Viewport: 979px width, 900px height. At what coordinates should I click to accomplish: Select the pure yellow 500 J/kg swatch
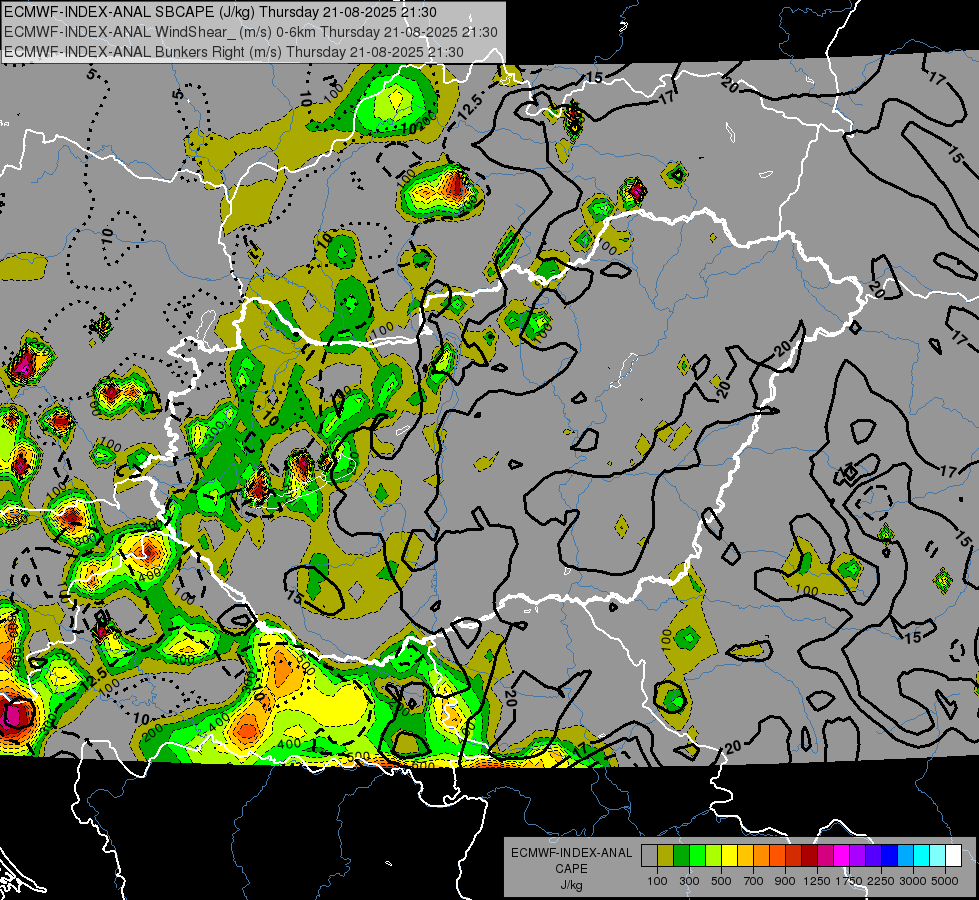coord(729,856)
